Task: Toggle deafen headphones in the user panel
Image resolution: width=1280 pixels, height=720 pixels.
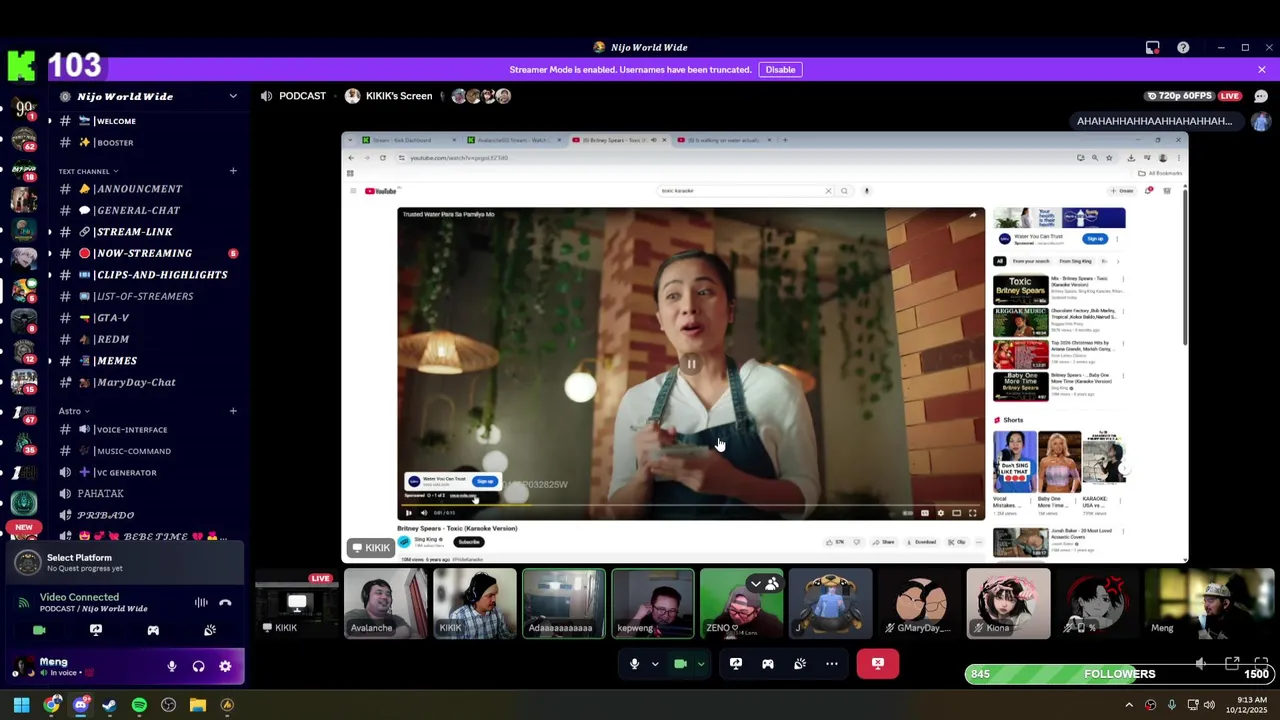Action: click(198, 666)
